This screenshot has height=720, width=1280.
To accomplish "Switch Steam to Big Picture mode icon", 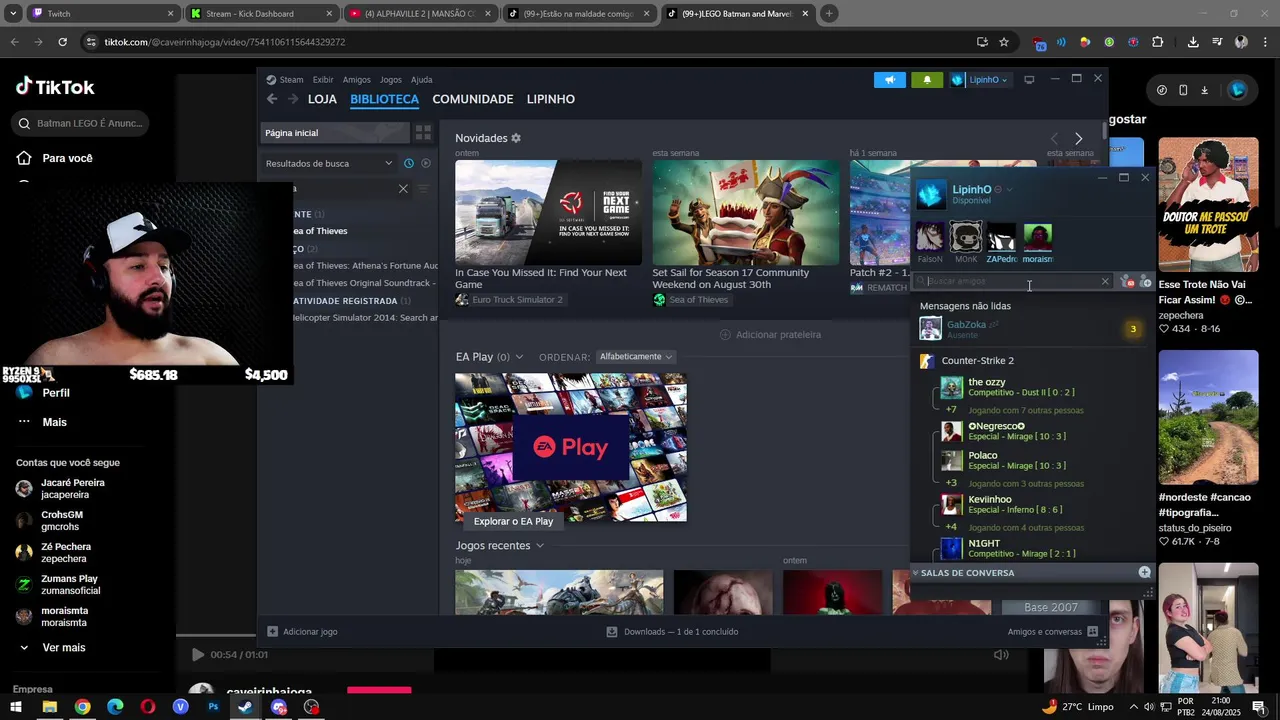I will 1029,80.
